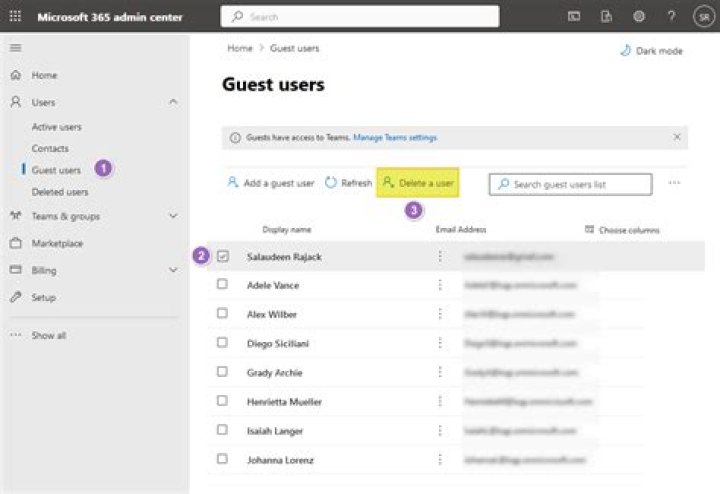Go to Home in sidebar

pos(45,75)
